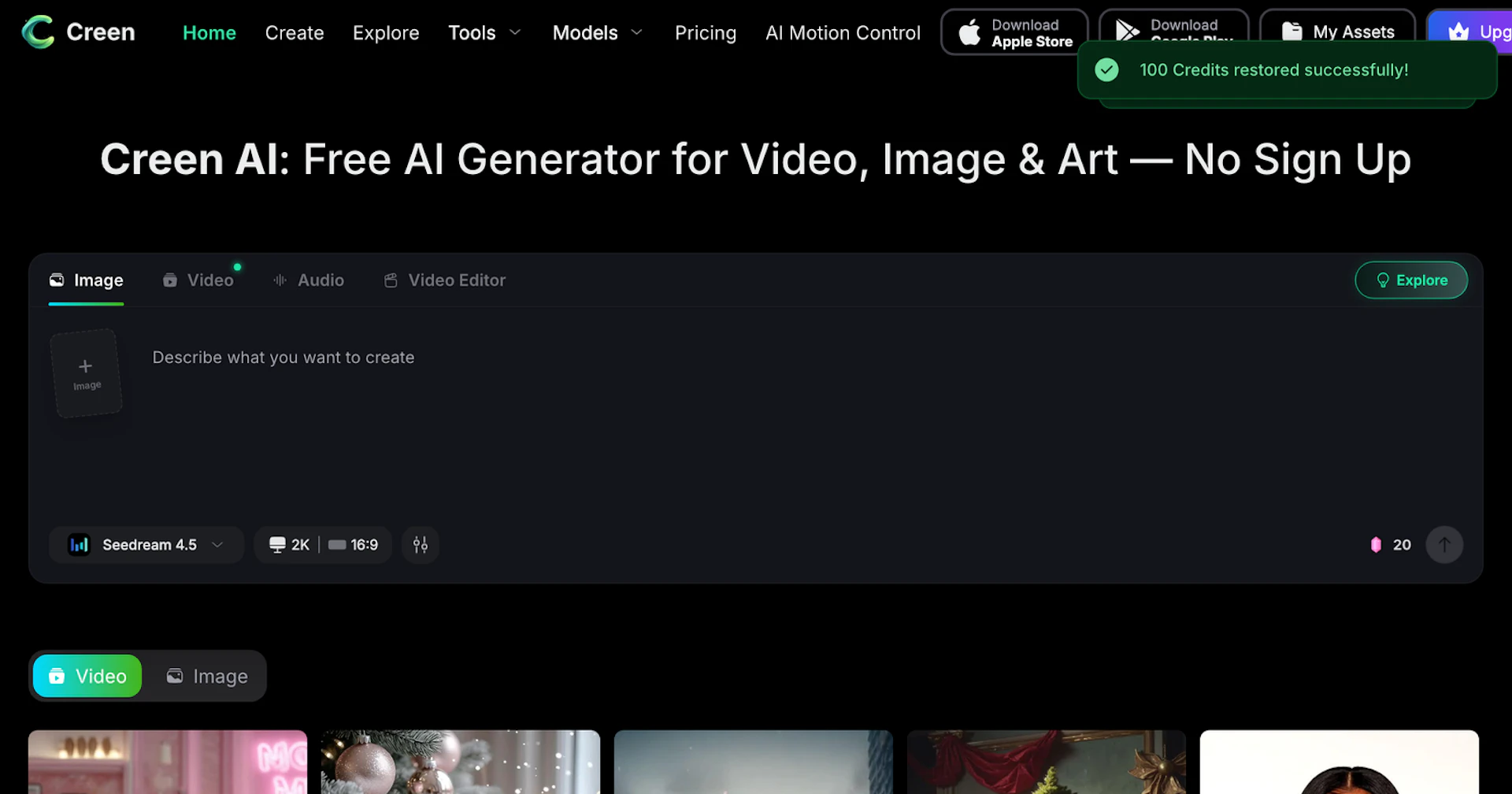Switch to the Video Editor tab
The image size is (1512, 794).
tap(445, 280)
